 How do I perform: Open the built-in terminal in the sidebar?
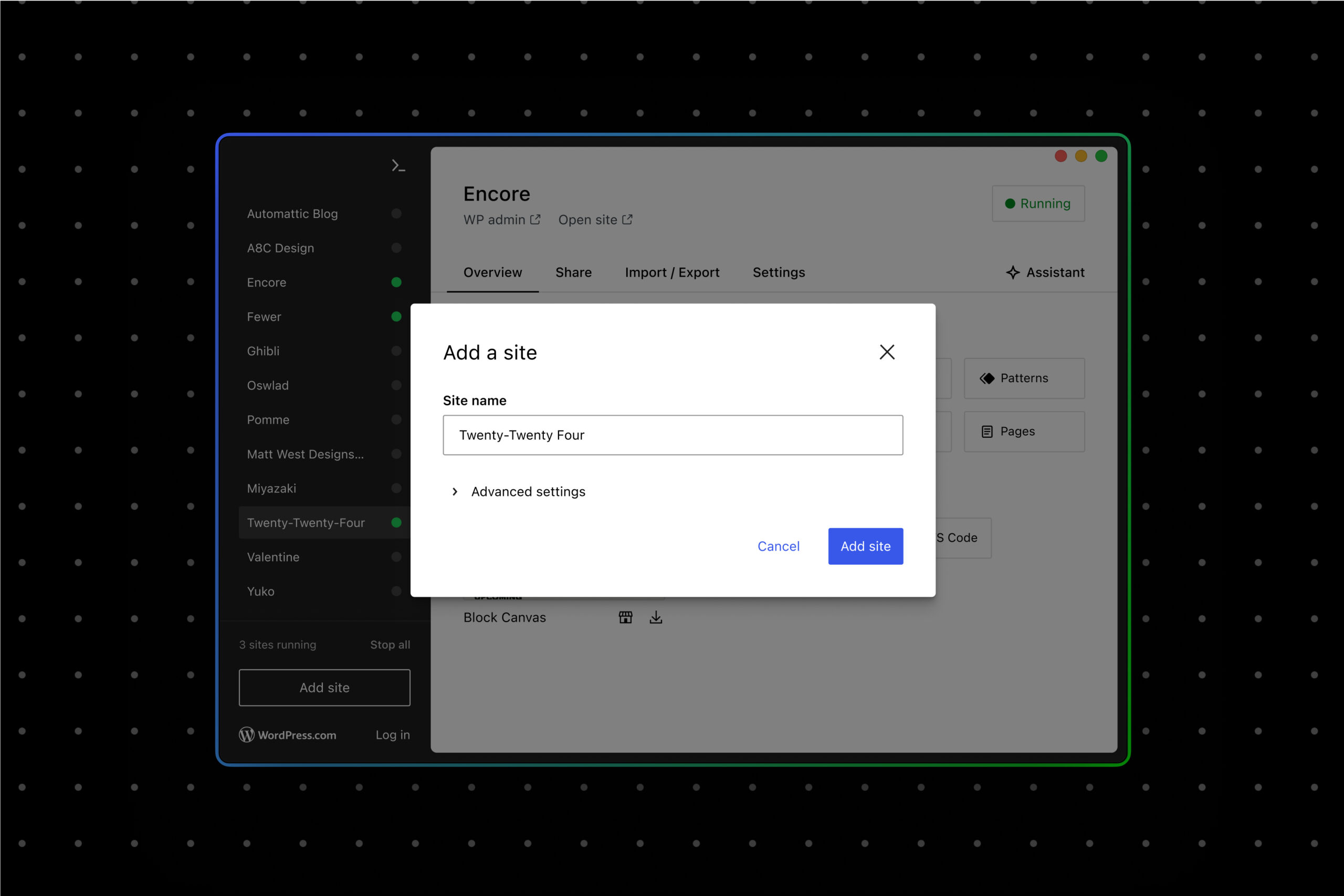click(x=398, y=165)
